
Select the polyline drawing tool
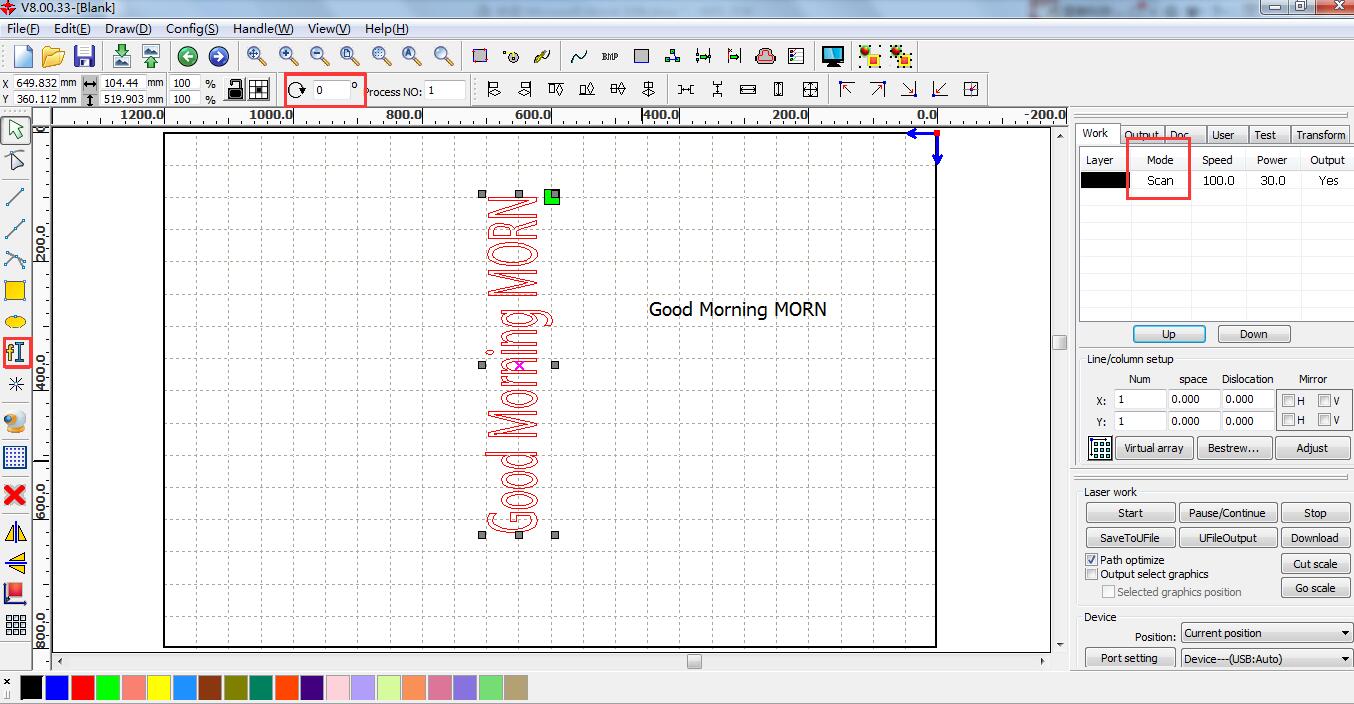[15, 229]
